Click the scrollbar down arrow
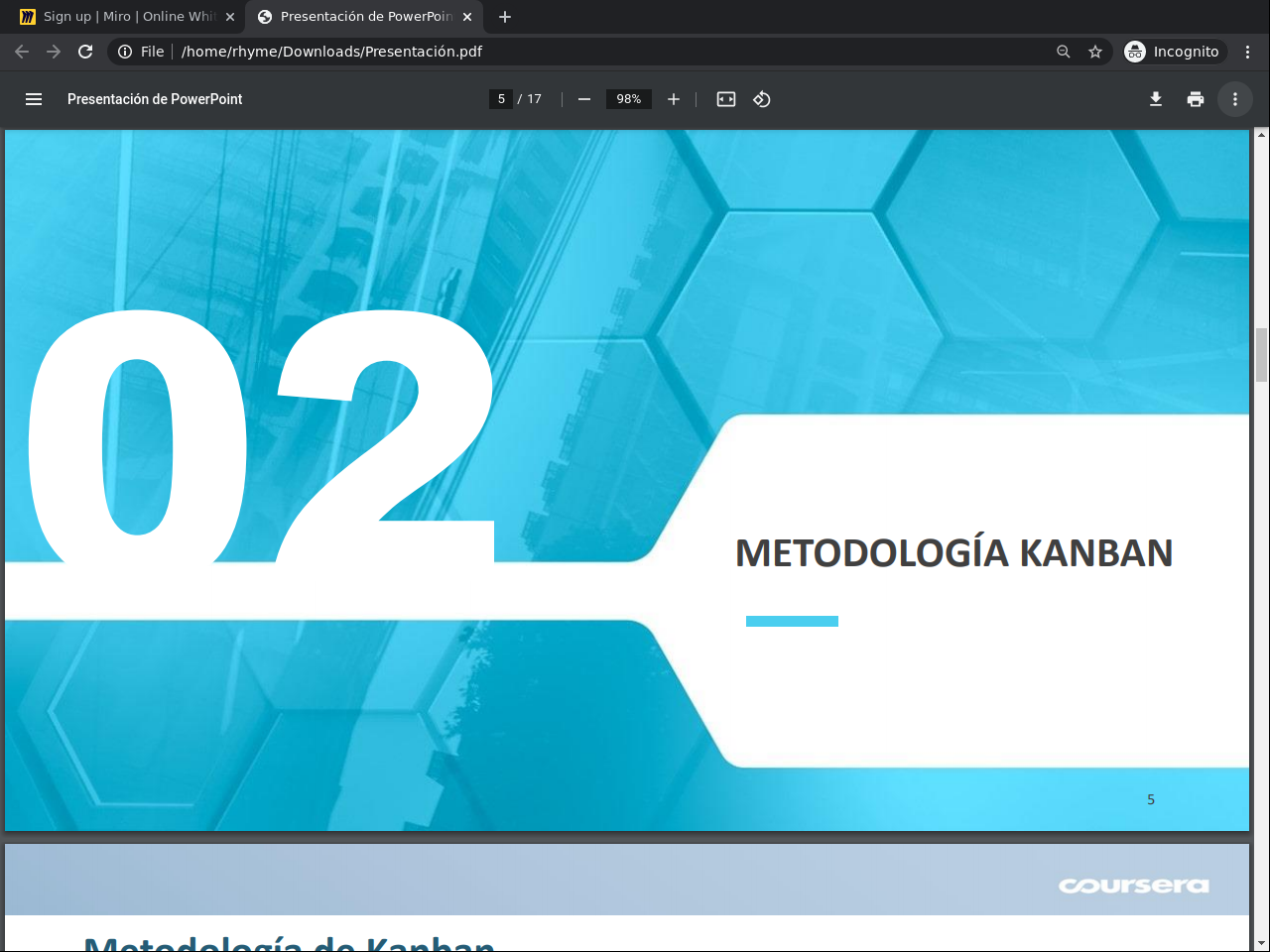 1262,943
